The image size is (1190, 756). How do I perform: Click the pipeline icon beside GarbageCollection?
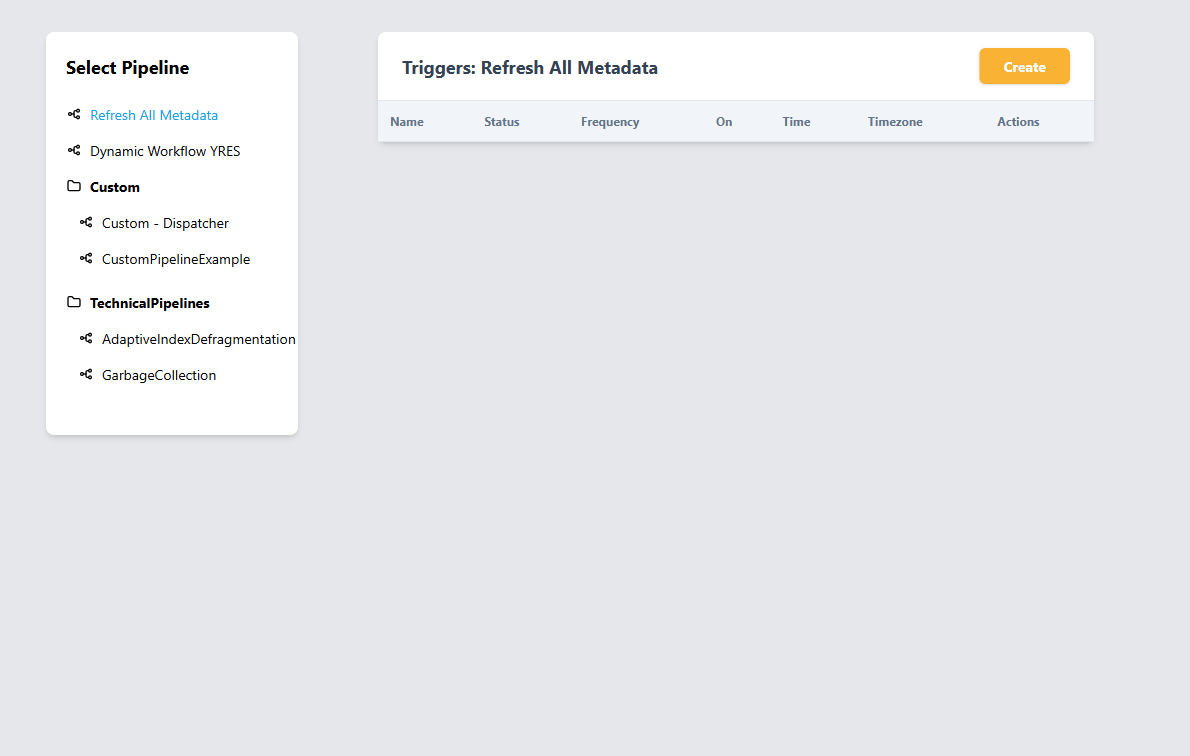click(x=86, y=374)
